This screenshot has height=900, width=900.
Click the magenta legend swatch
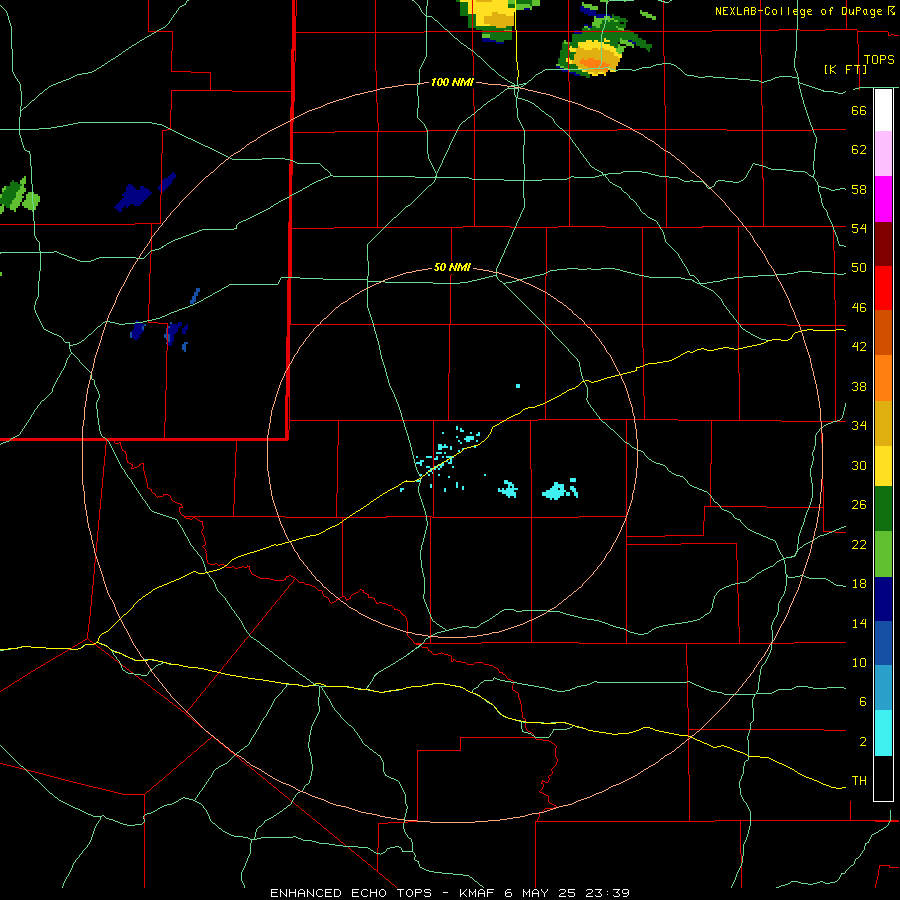click(883, 199)
